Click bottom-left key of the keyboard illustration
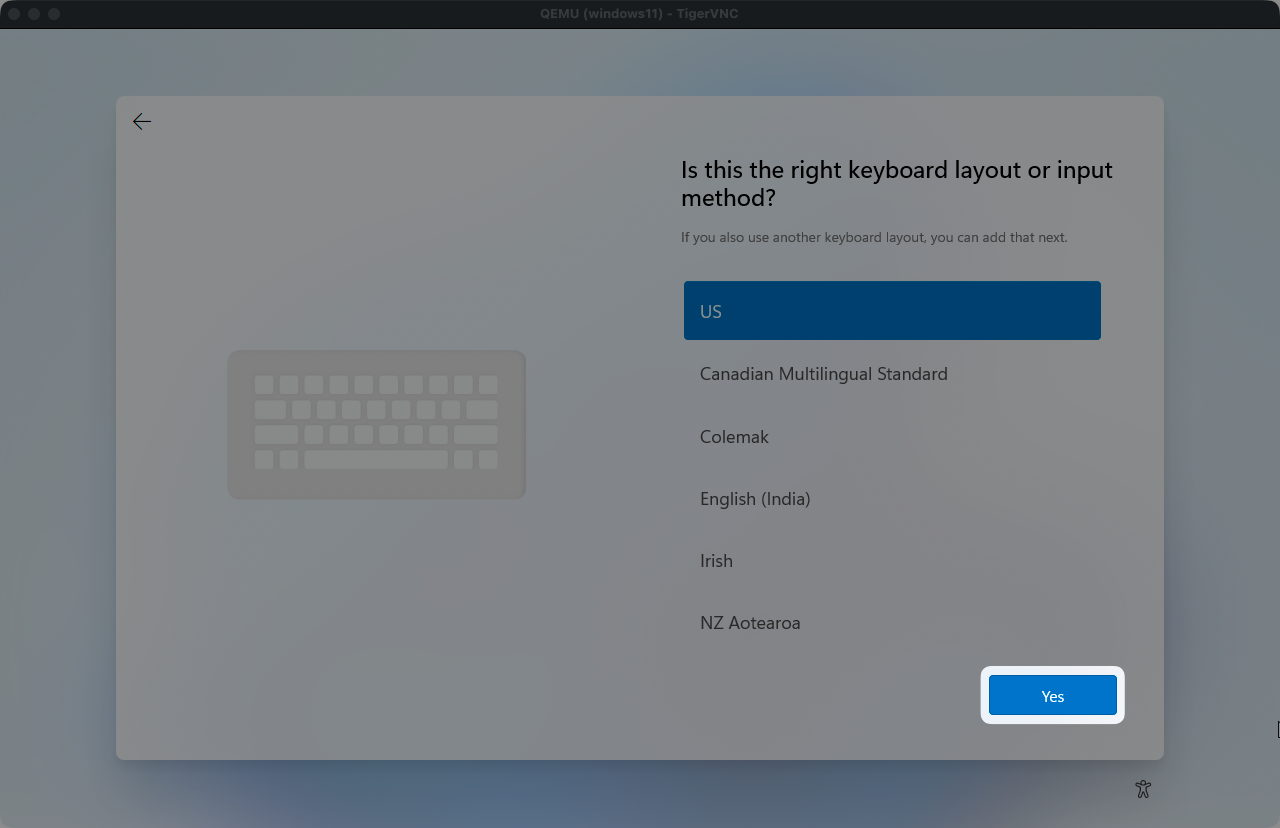Viewport: 1280px width, 828px height. [264, 460]
